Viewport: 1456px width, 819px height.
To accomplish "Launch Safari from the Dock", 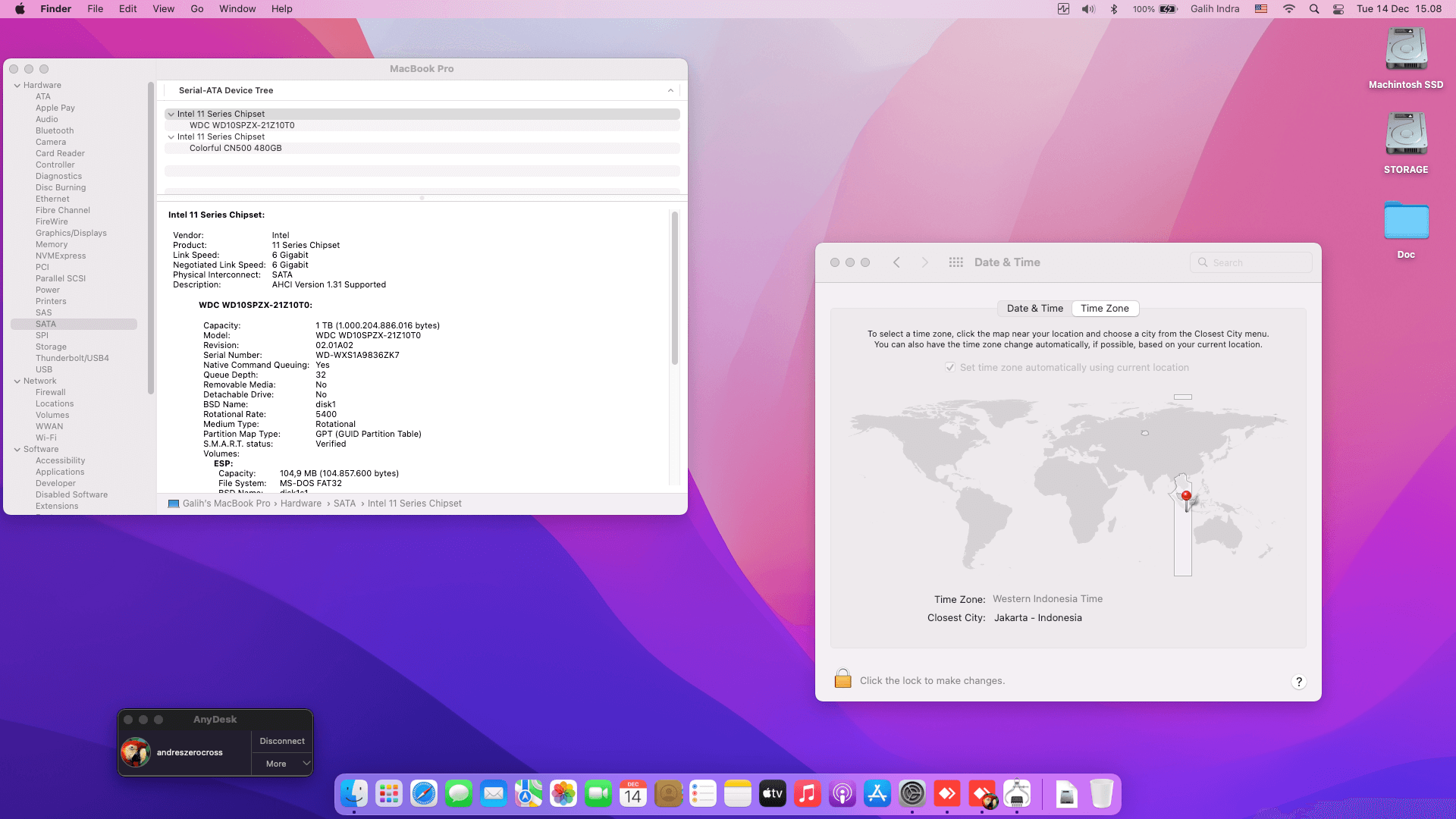I will 424,794.
